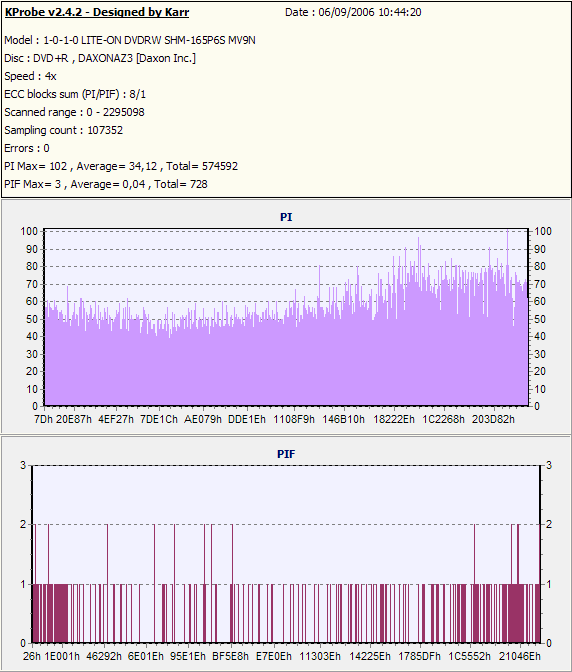Select the Sampling count 107352 line
Screen dimensions: 572x672
63,130
